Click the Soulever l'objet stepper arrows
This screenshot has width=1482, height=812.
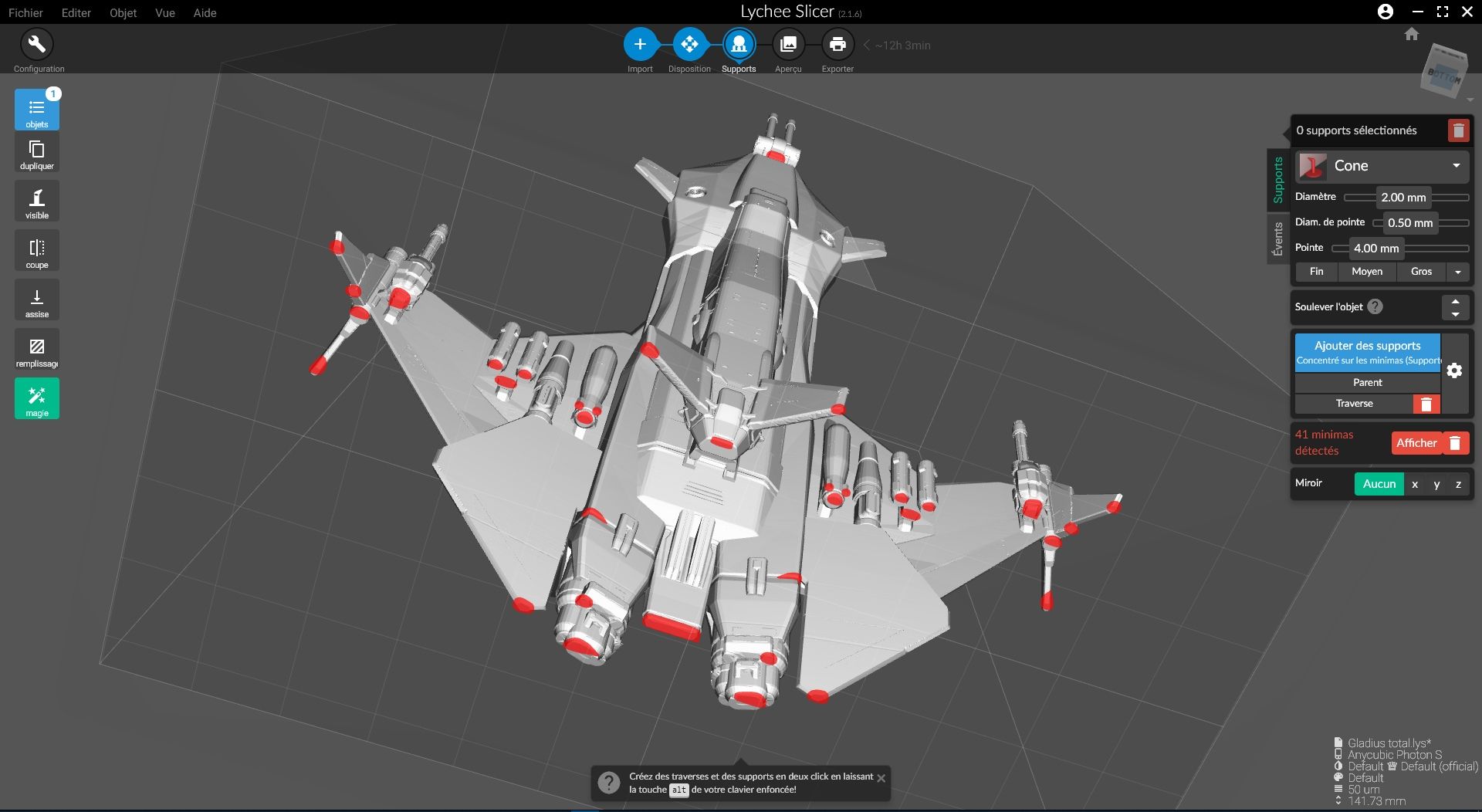(x=1455, y=307)
